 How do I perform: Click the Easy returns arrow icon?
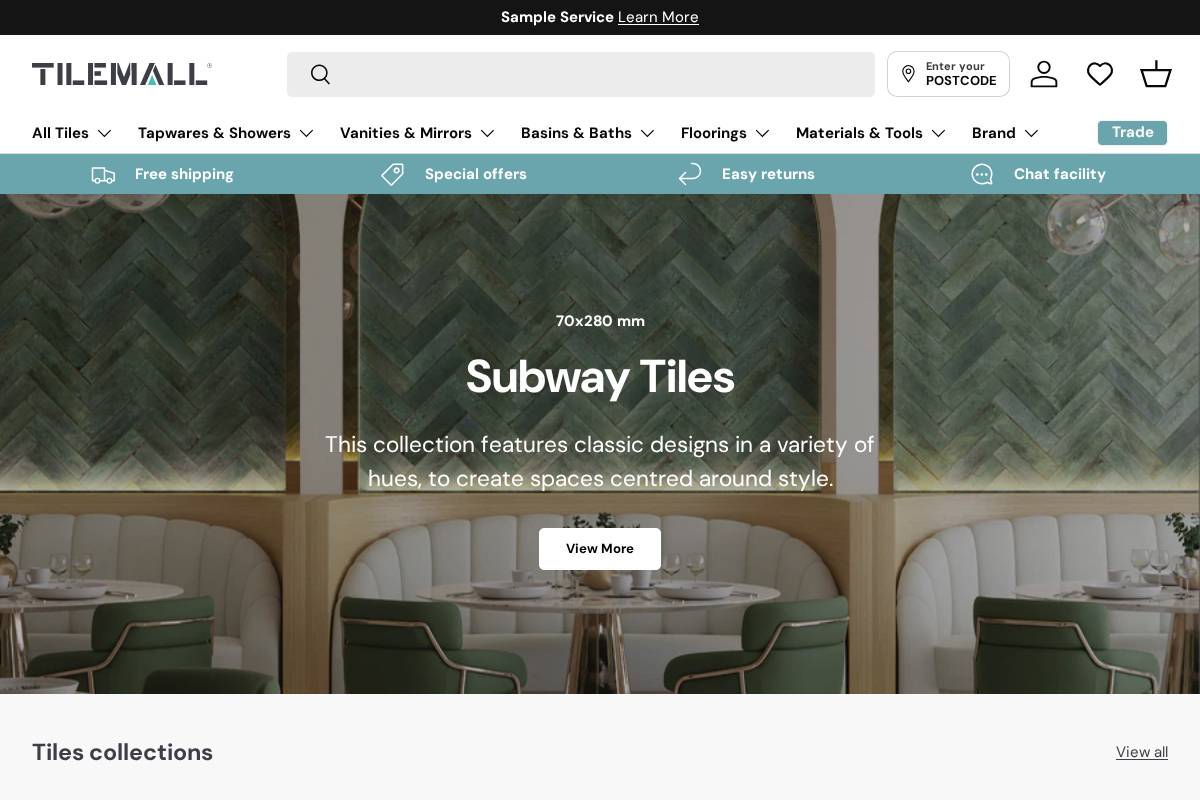point(690,174)
